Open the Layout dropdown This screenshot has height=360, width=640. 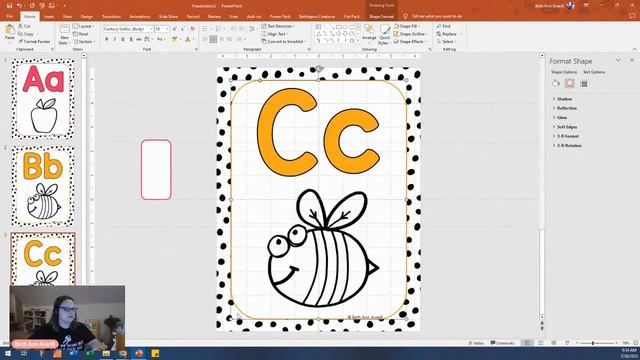click(x=83, y=26)
